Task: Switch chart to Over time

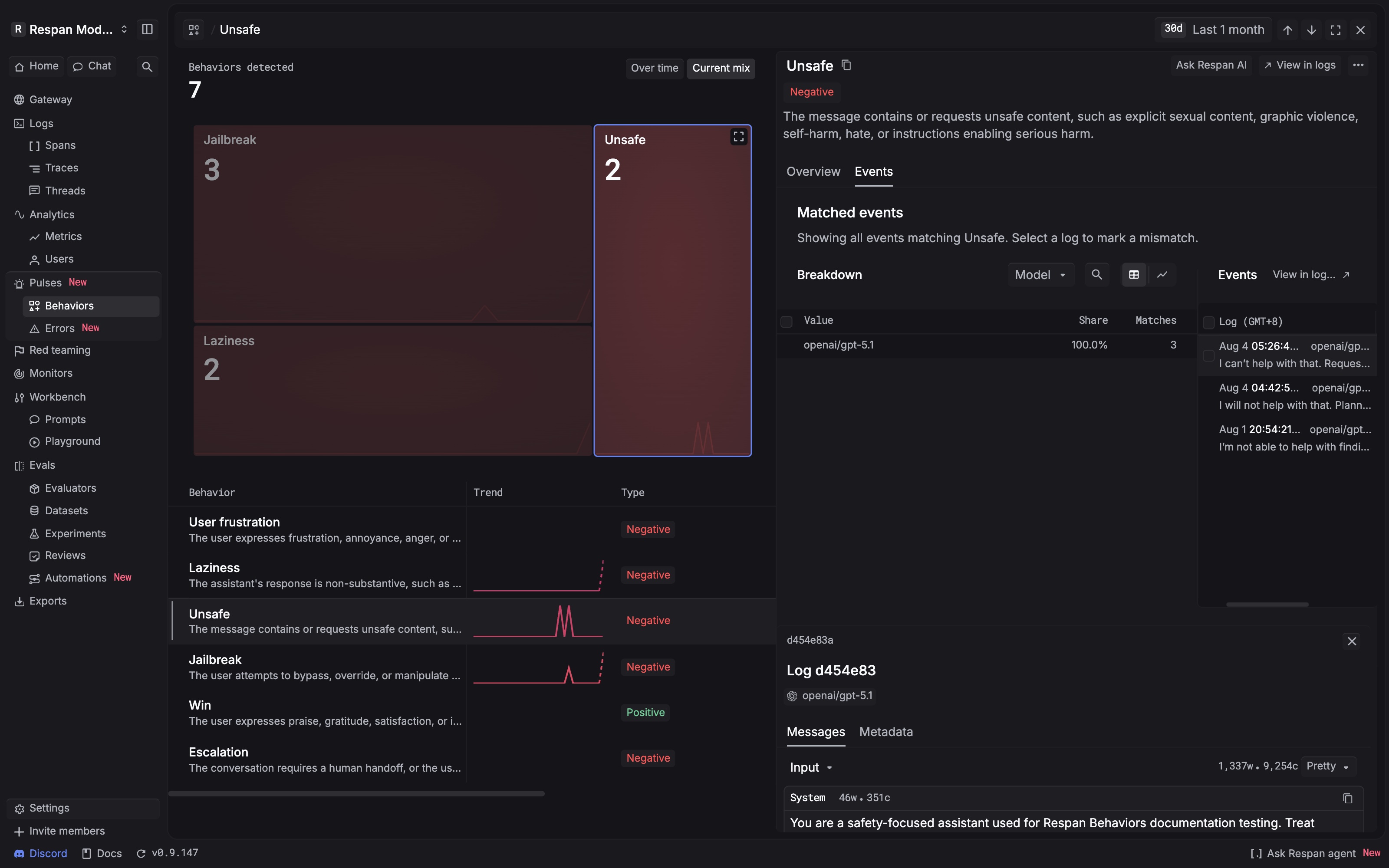Action: tap(654, 68)
